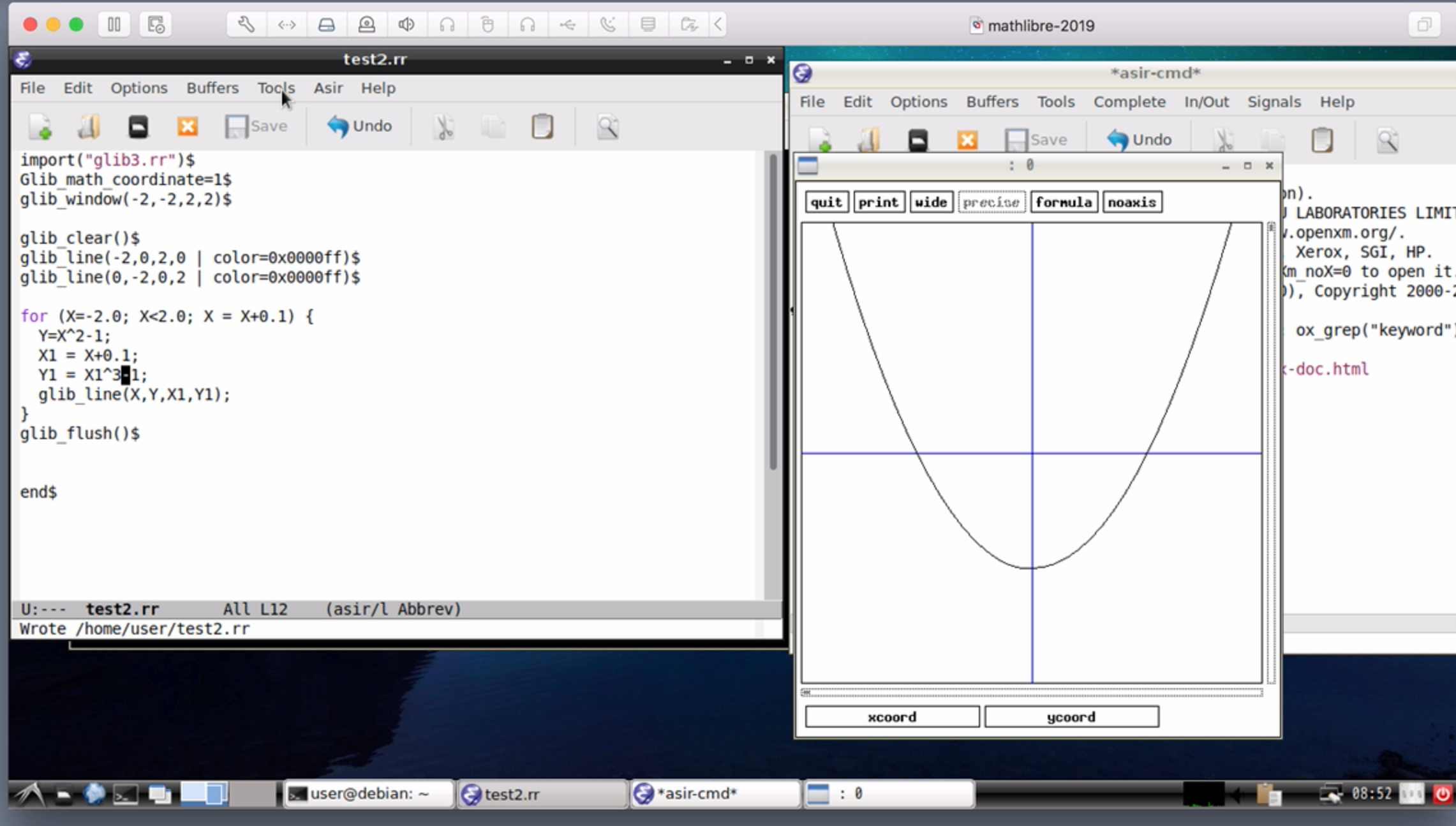Click the paste clipboard icon in asir-cmd toolbar
1456x826 pixels.
(x=1322, y=140)
